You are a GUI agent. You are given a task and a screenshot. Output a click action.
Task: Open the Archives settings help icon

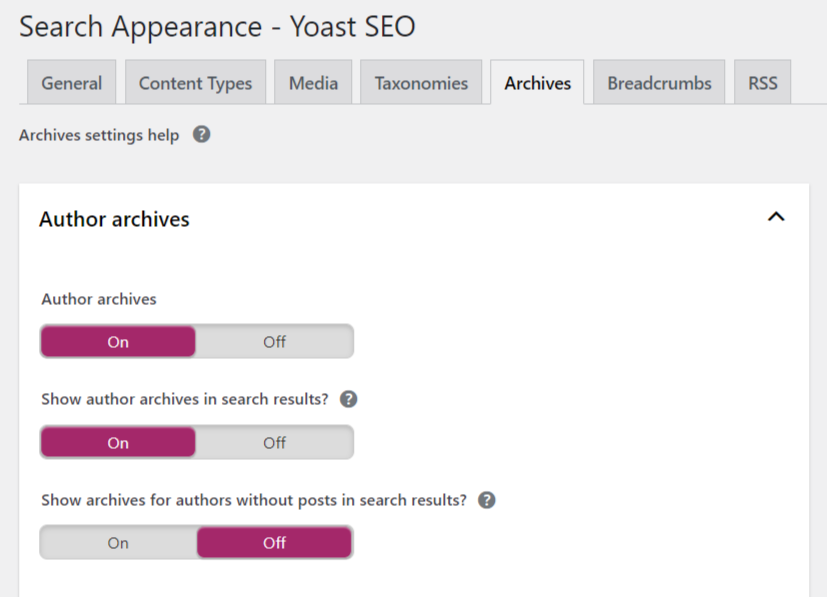(201, 134)
